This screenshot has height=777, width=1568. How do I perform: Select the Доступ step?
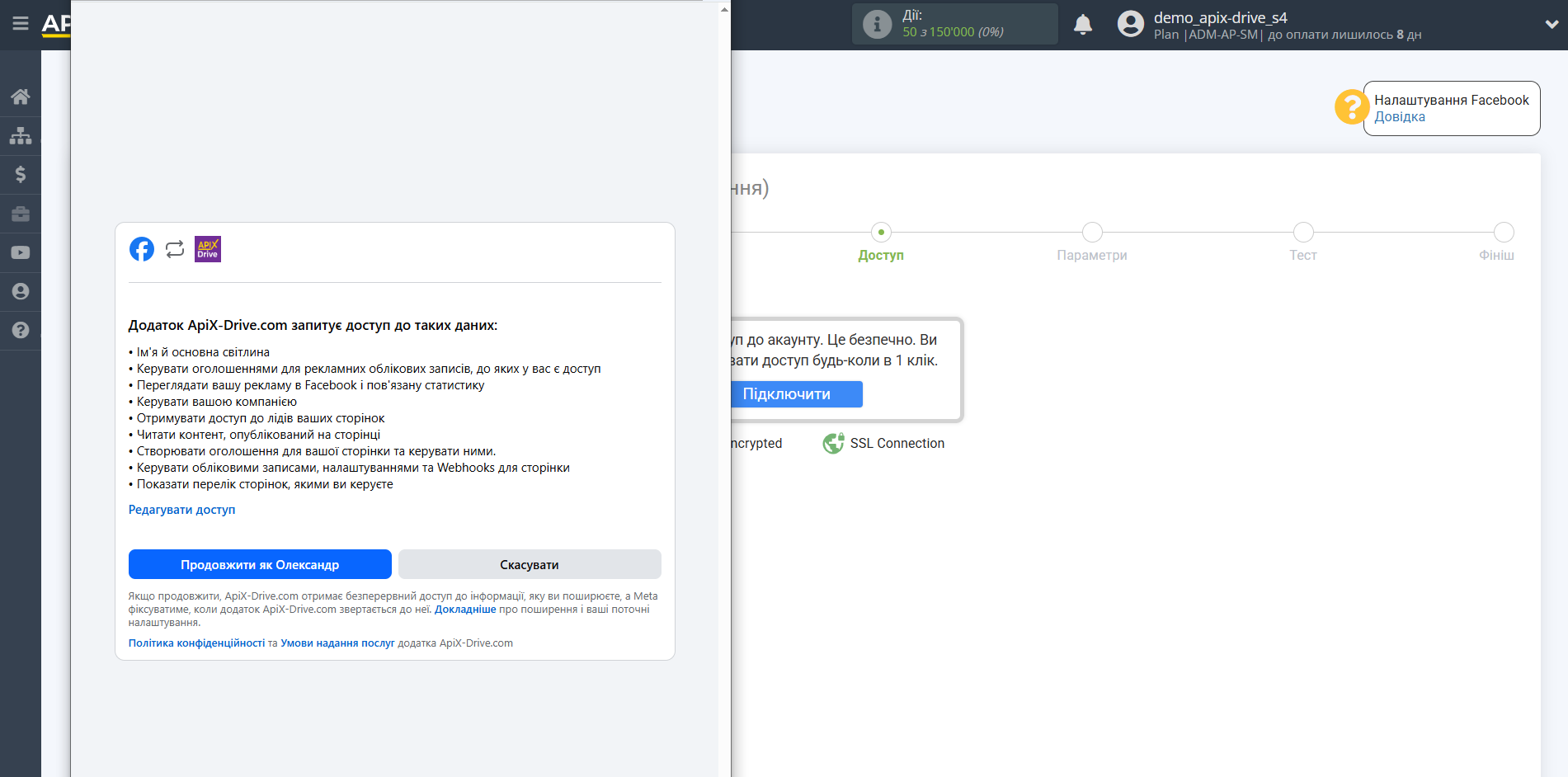tap(881, 256)
